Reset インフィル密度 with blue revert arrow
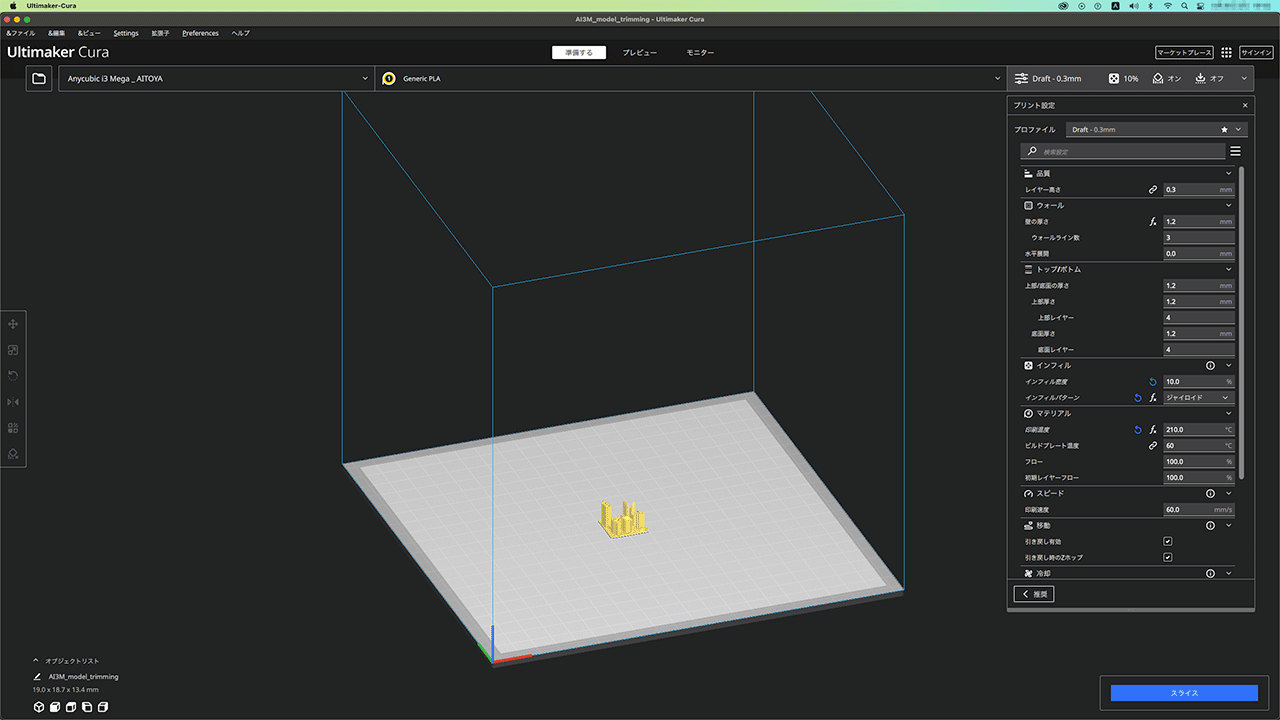 (1152, 381)
